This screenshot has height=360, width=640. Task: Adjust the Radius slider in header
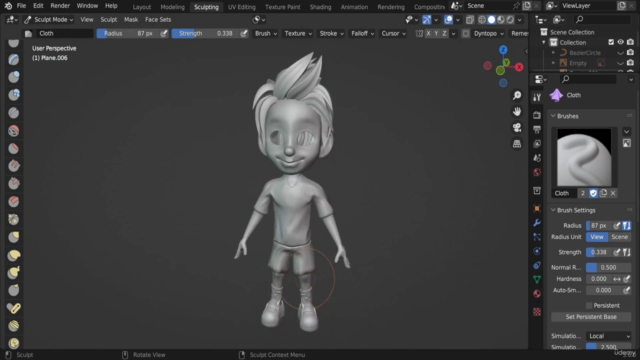[128, 33]
